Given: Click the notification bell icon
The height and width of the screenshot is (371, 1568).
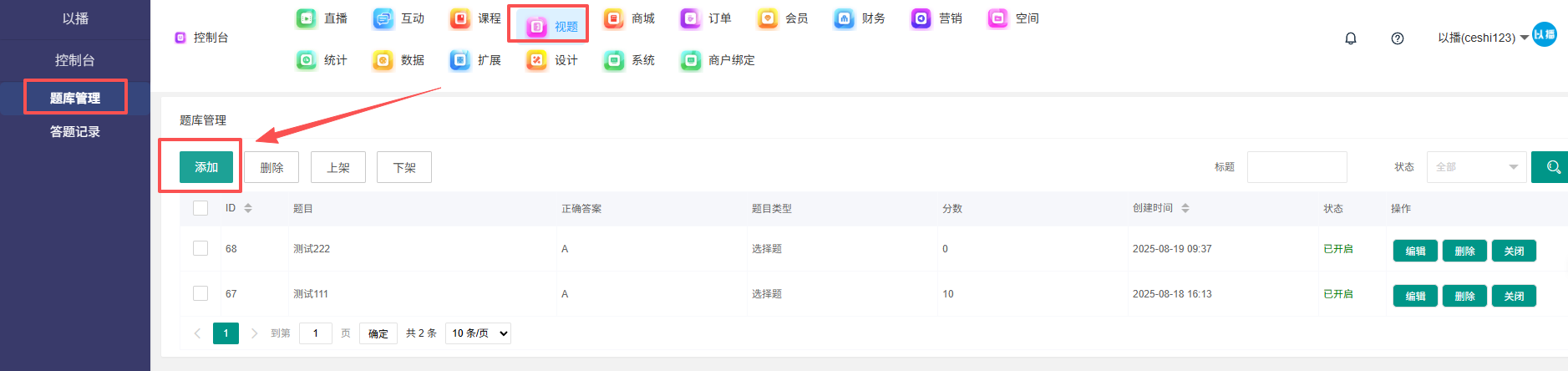Looking at the screenshot, I should coord(1350,38).
